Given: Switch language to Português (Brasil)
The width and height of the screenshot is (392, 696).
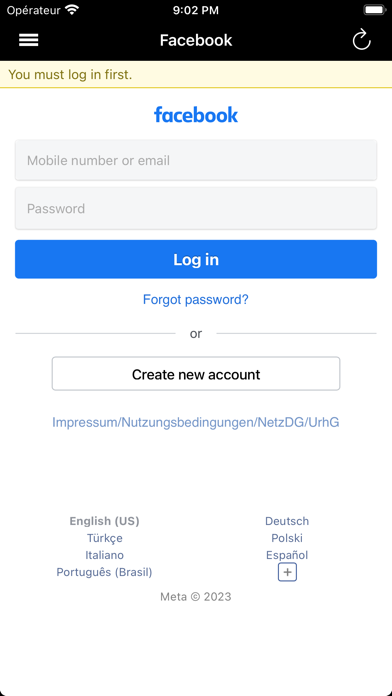Looking at the screenshot, I should [x=104, y=573].
